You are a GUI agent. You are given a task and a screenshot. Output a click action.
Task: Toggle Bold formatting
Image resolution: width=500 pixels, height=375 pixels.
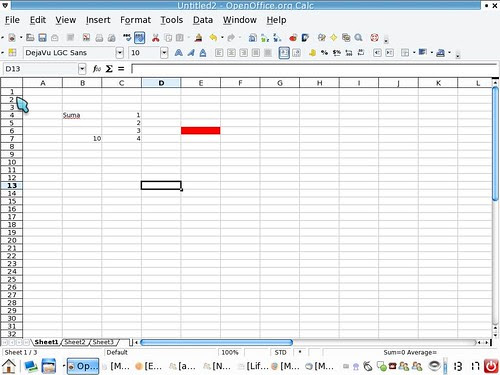click(178, 53)
